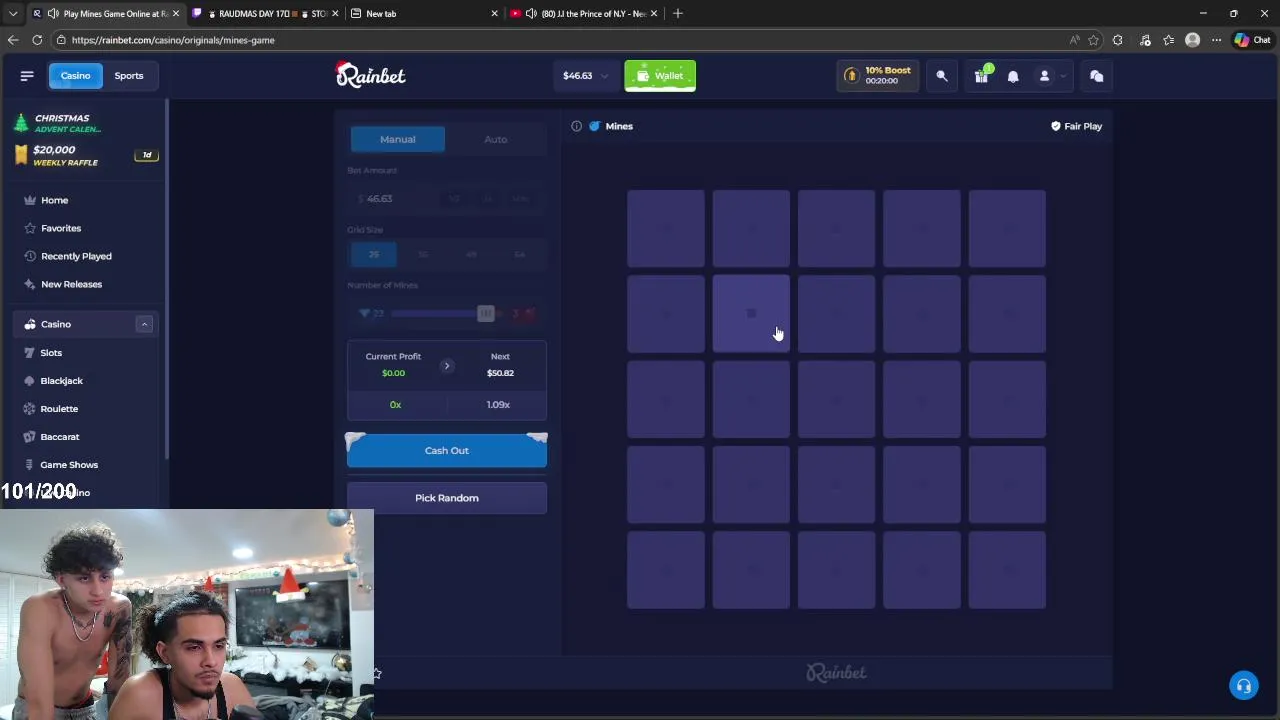
Task: Open the Fair Play shield
Action: (1076, 126)
